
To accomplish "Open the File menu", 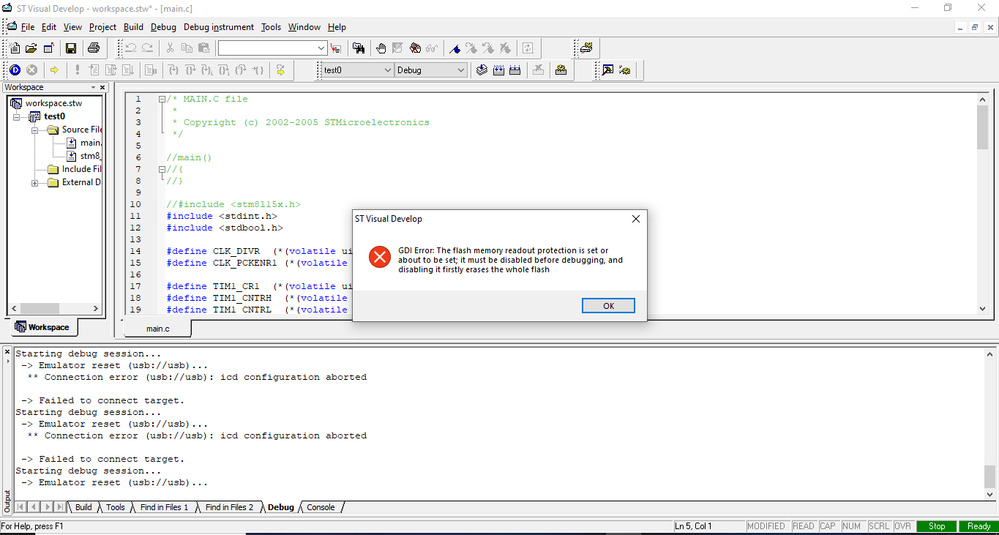I will click(x=27, y=27).
